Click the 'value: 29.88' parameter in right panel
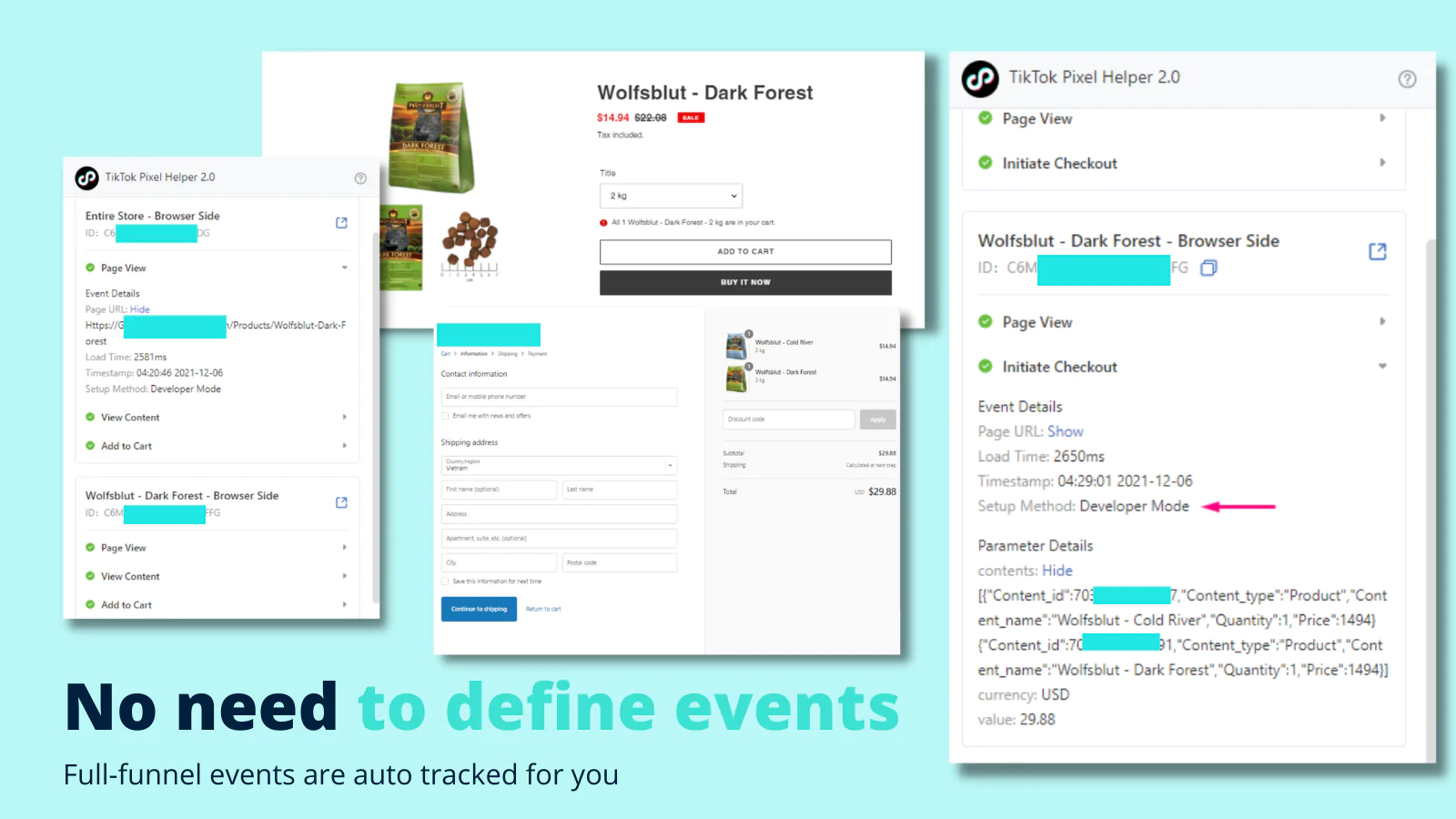Screen dimensions: 1456x819 (x=1016, y=720)
